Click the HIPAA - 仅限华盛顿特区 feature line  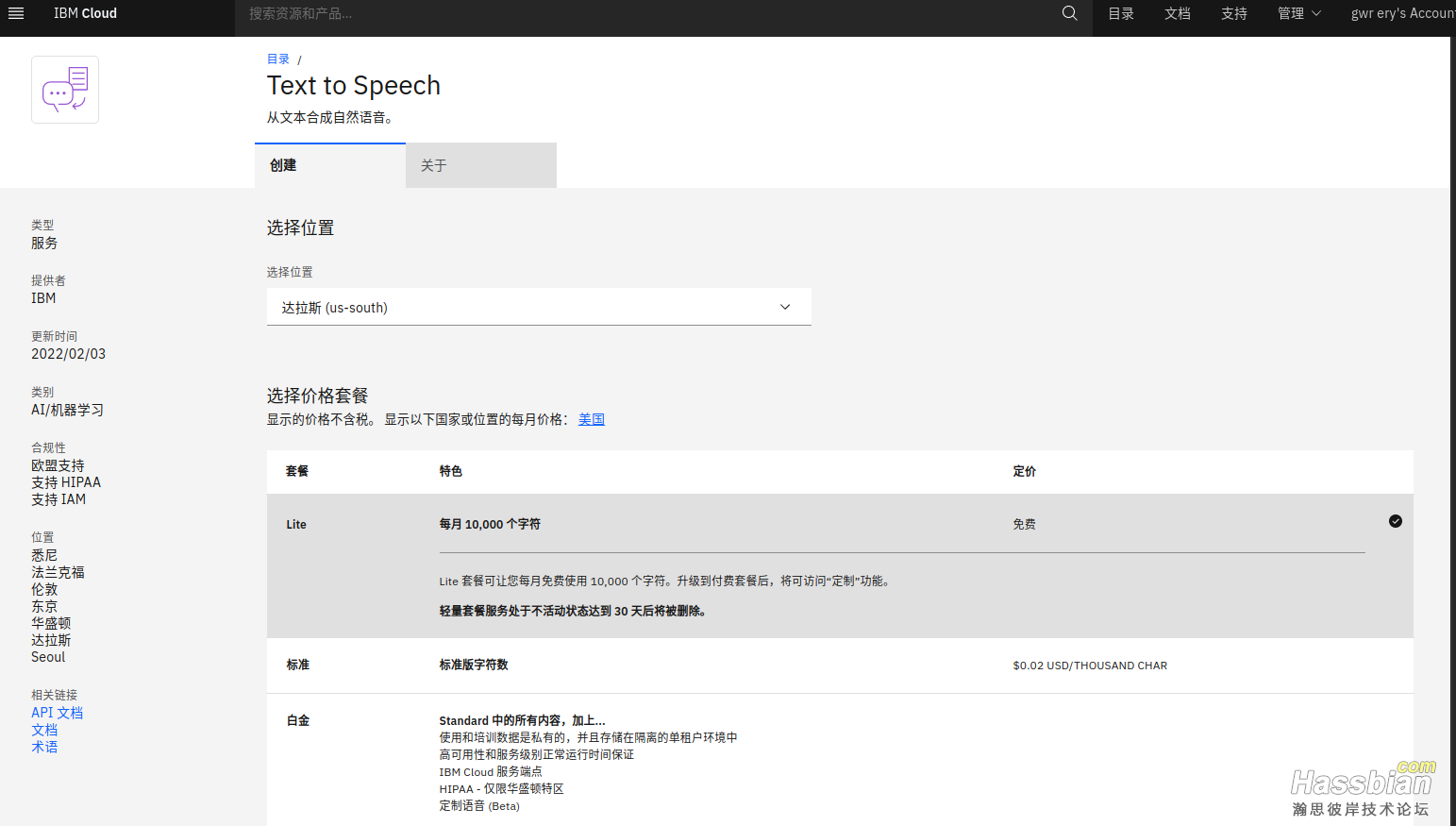coord(501,788)
